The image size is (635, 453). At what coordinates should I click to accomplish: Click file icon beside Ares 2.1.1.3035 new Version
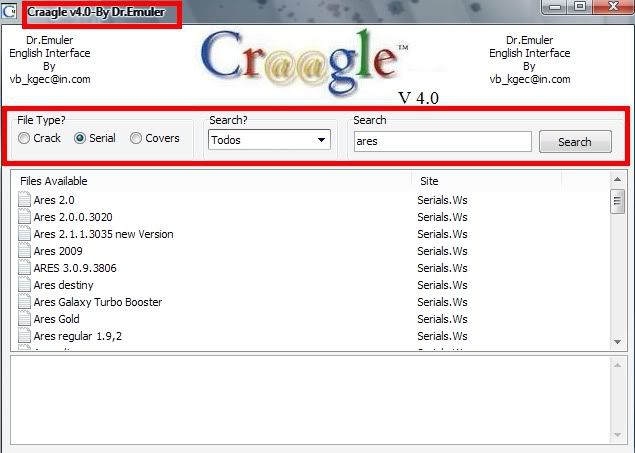pyautogui.click(x=24, y=234)
